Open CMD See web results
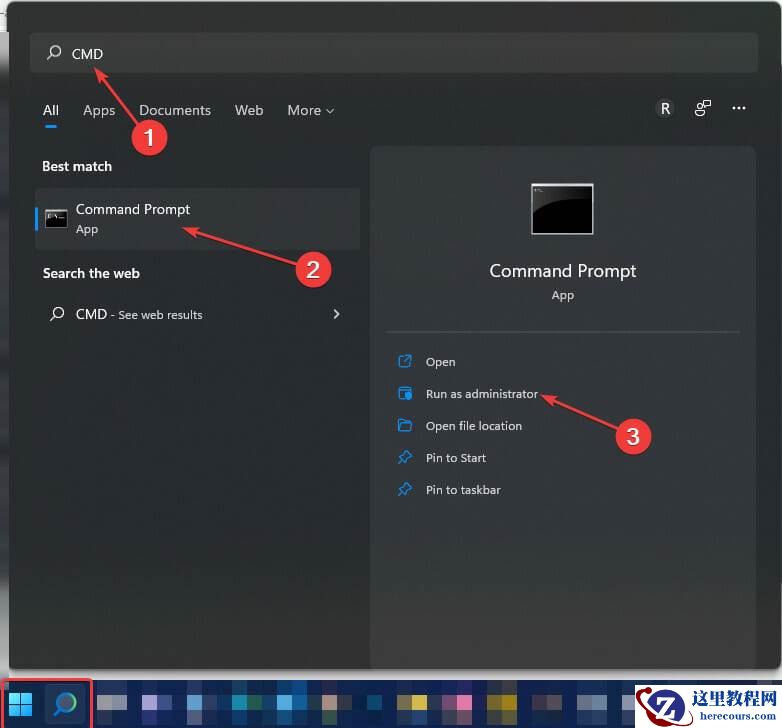 pos(197,314)
